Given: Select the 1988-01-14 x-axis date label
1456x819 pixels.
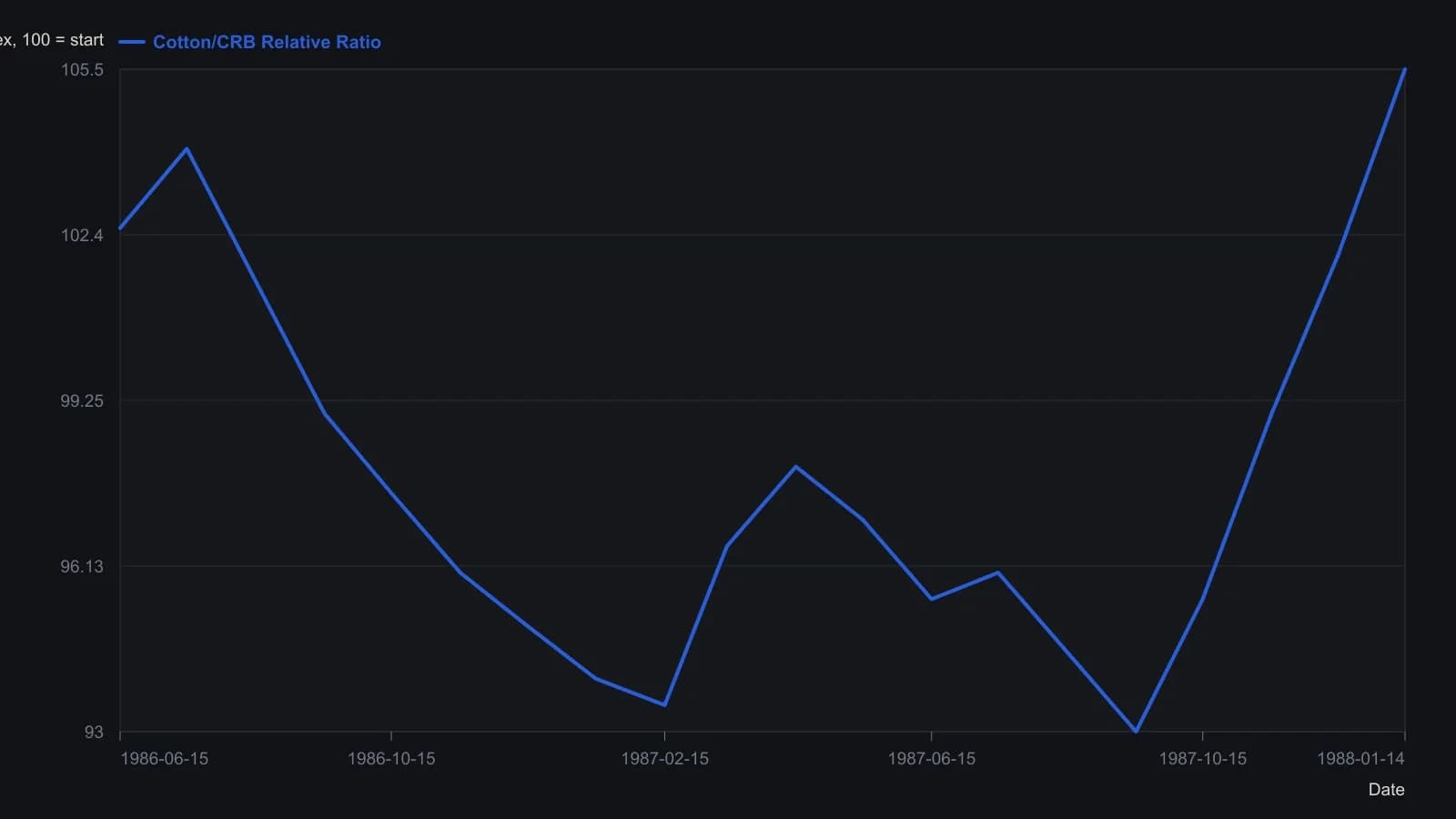Looking at the screenshot, I should coord(1360,758).
